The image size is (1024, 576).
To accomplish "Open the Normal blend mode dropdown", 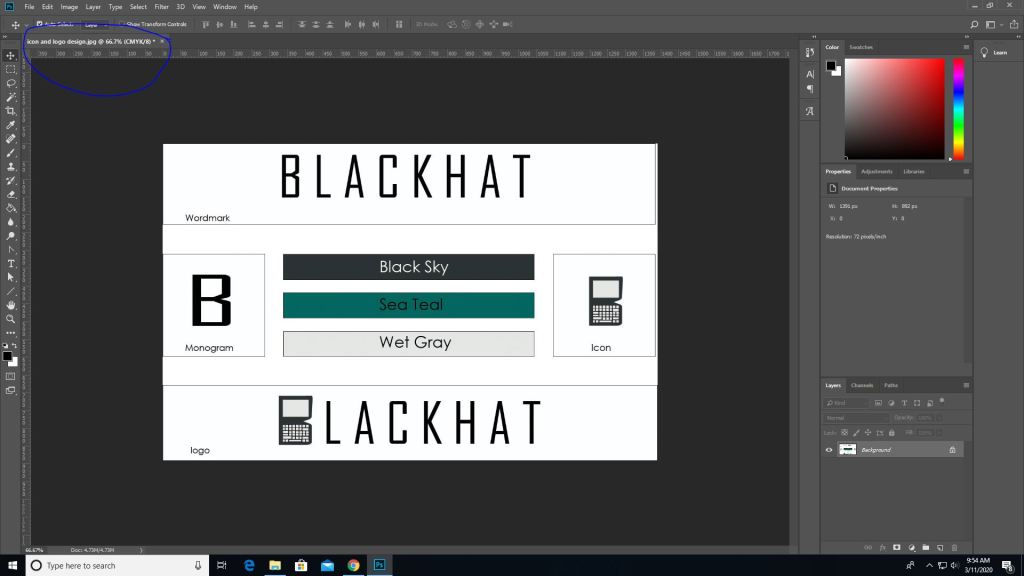I will click(855, 417).
